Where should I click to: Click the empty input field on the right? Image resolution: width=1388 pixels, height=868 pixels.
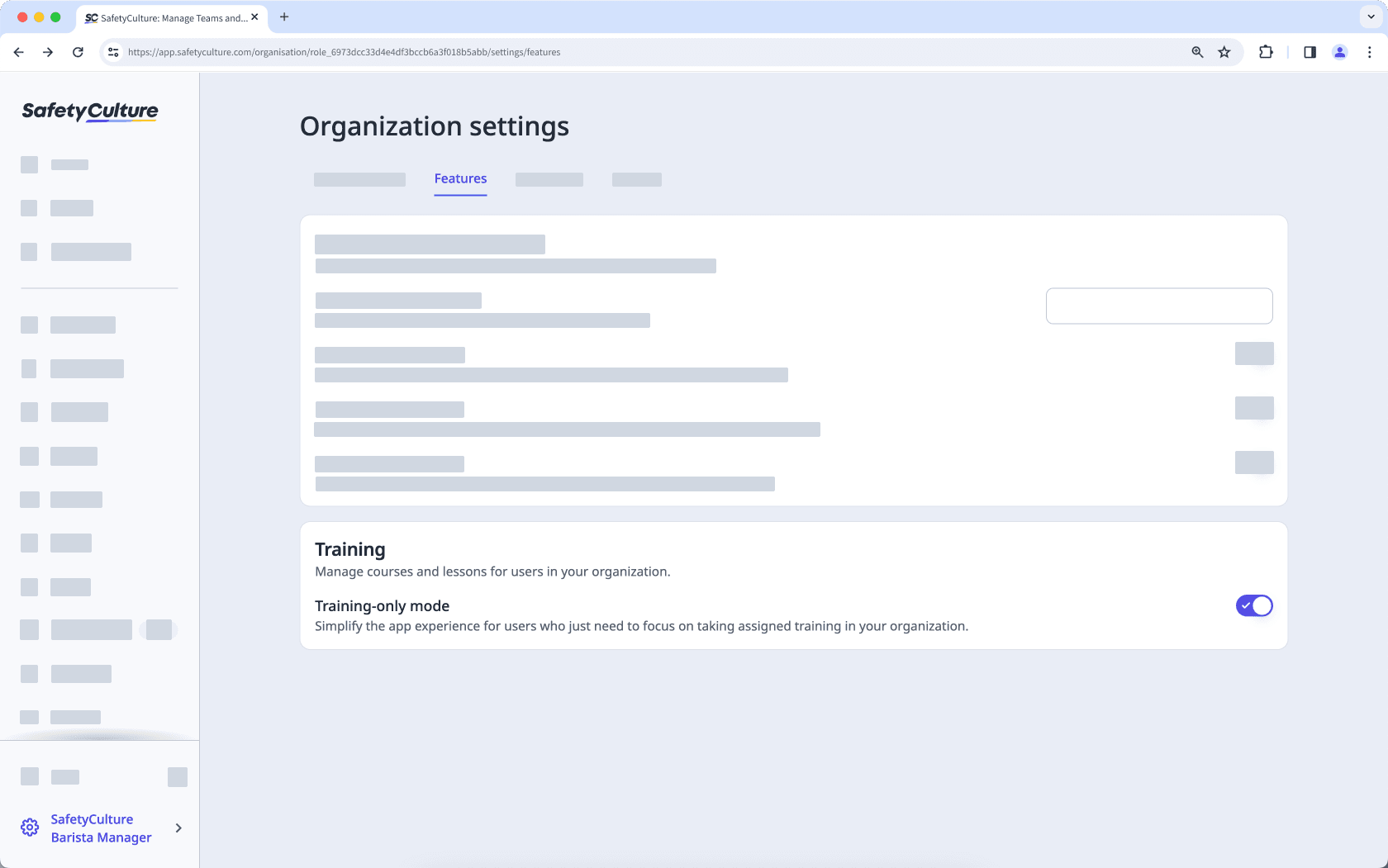[x=1159, y=306]
